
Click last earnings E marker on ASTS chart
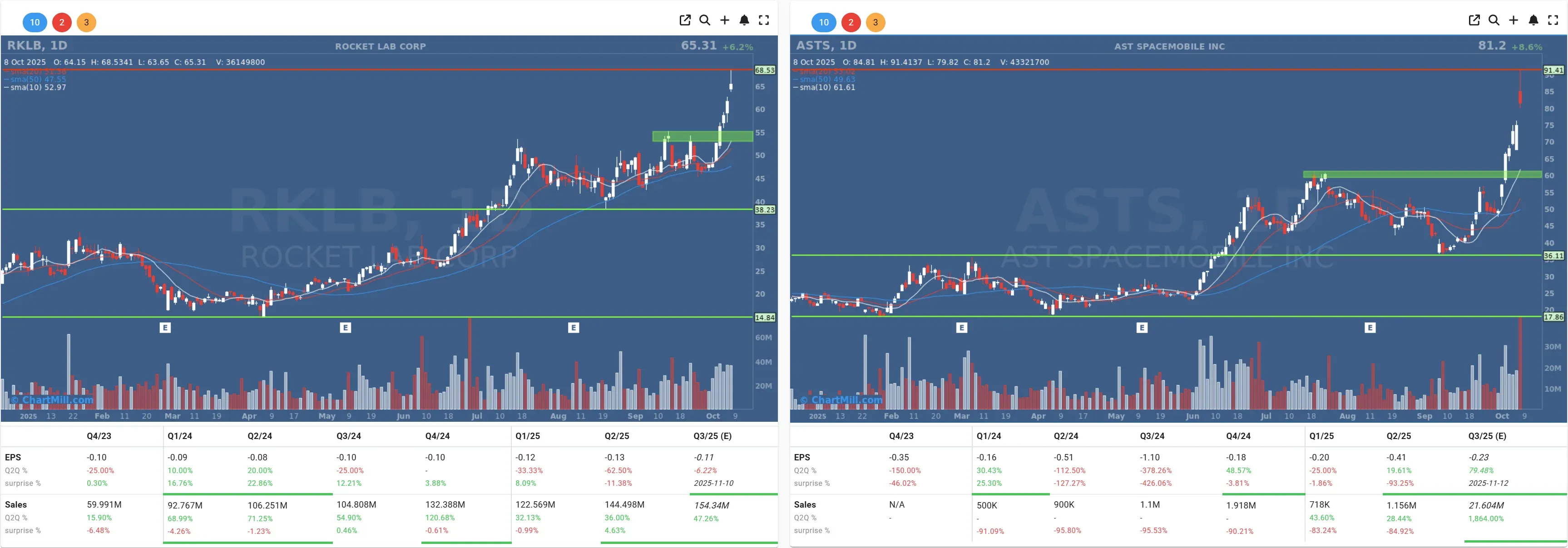[1370, 328]
